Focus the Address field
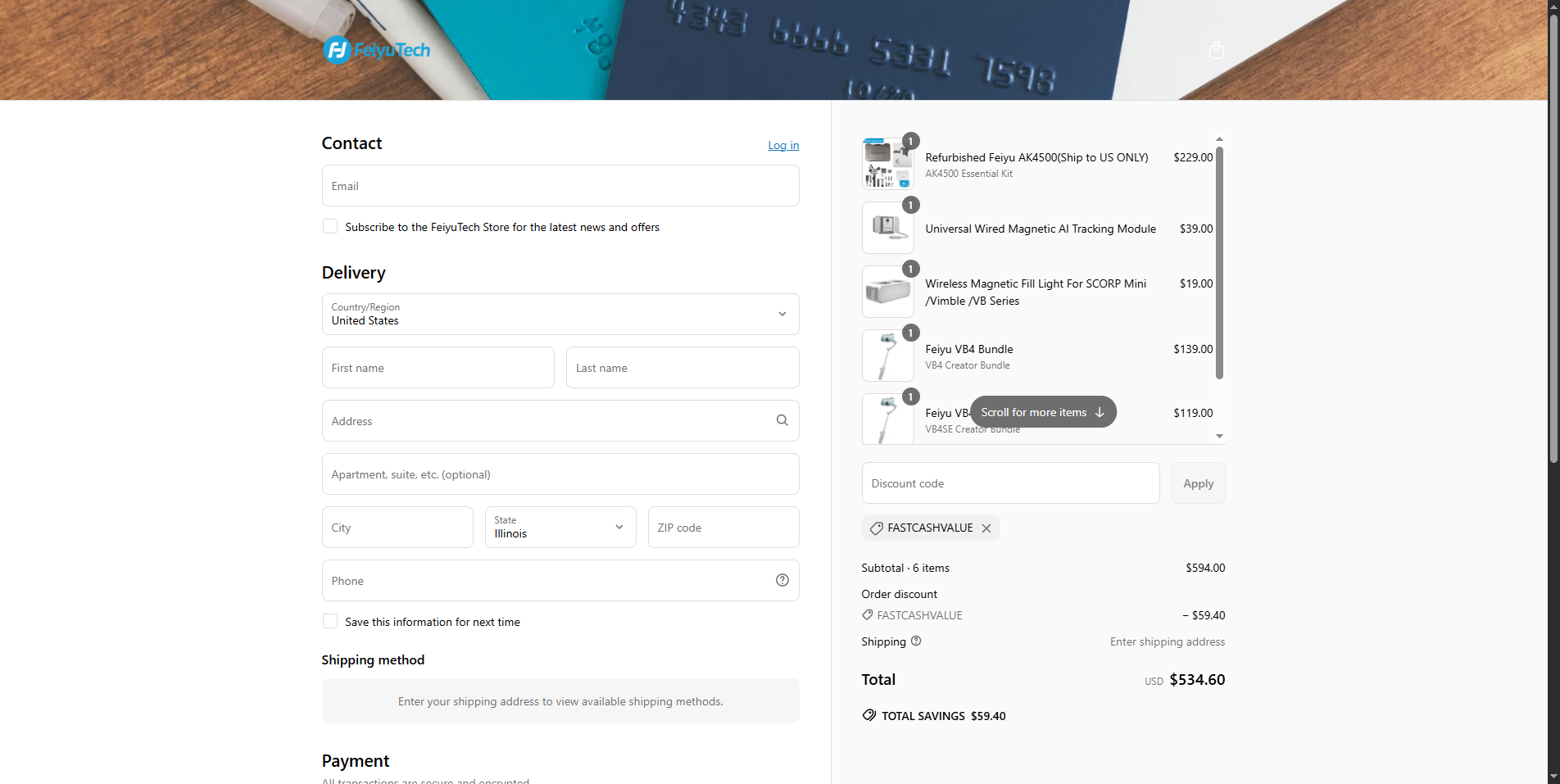Image resolution: width=1560 pixels, height=784 pixels. point(560,421)
